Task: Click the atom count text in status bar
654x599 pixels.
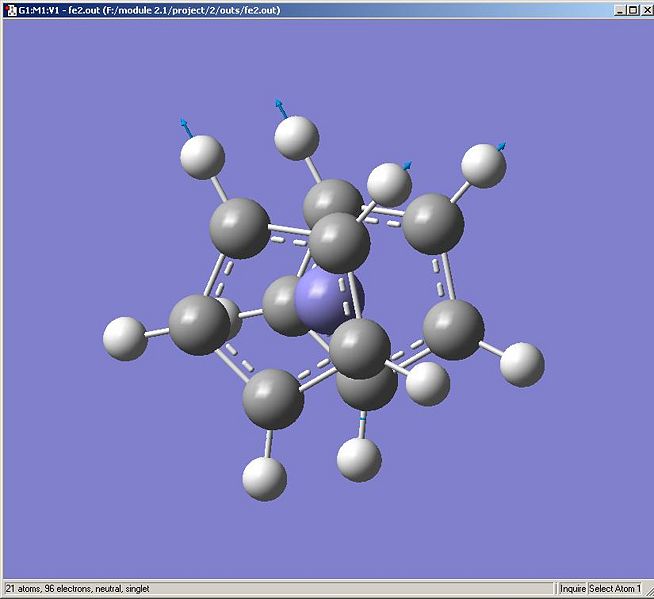Action: click(x=77, y=589)
